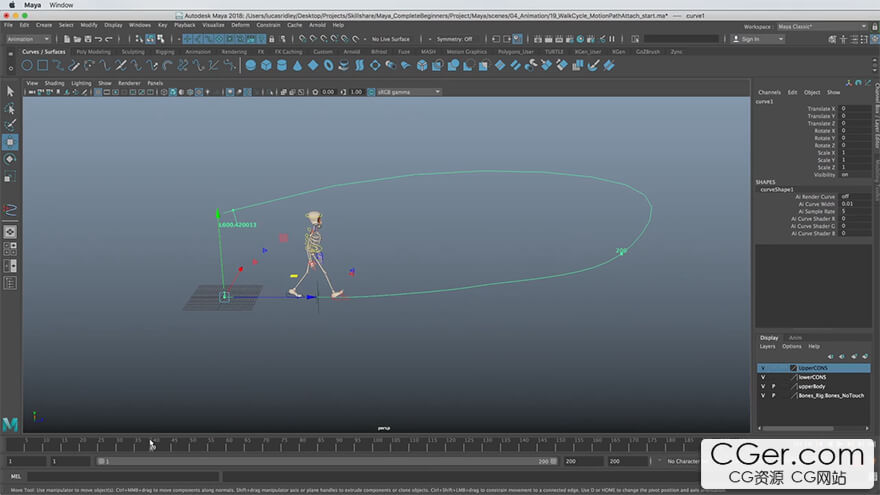880x495 pixels.
Task: Create layer from selected objects icon
Action: click(865, 356)
